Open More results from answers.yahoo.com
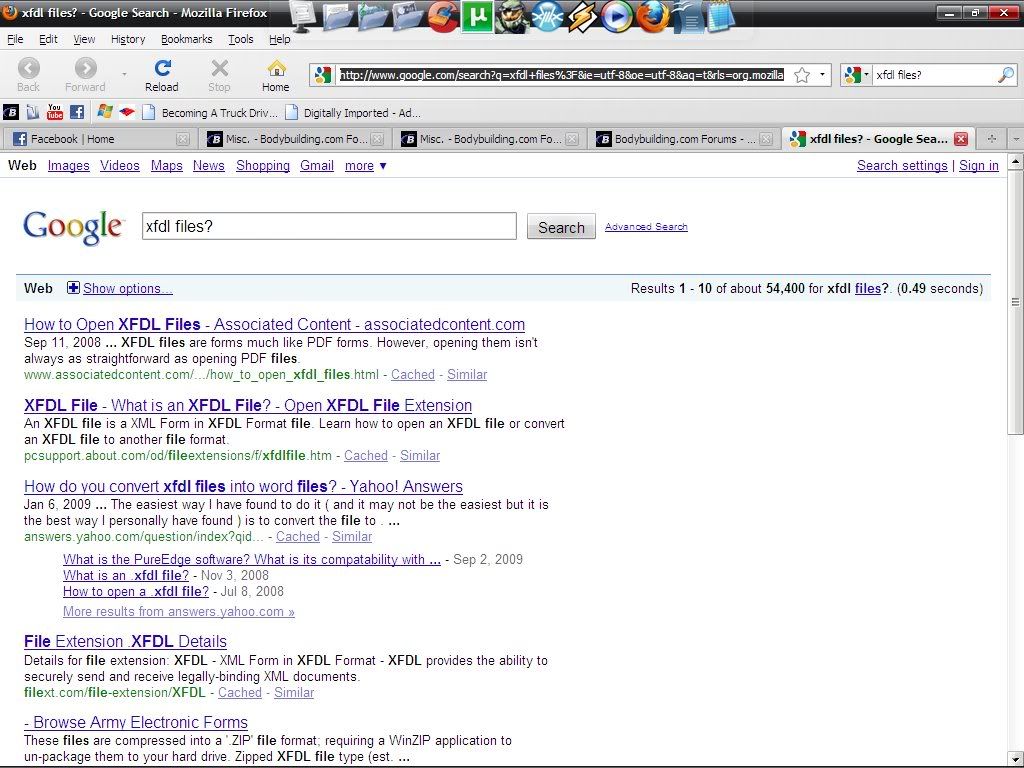 point(179,611)
